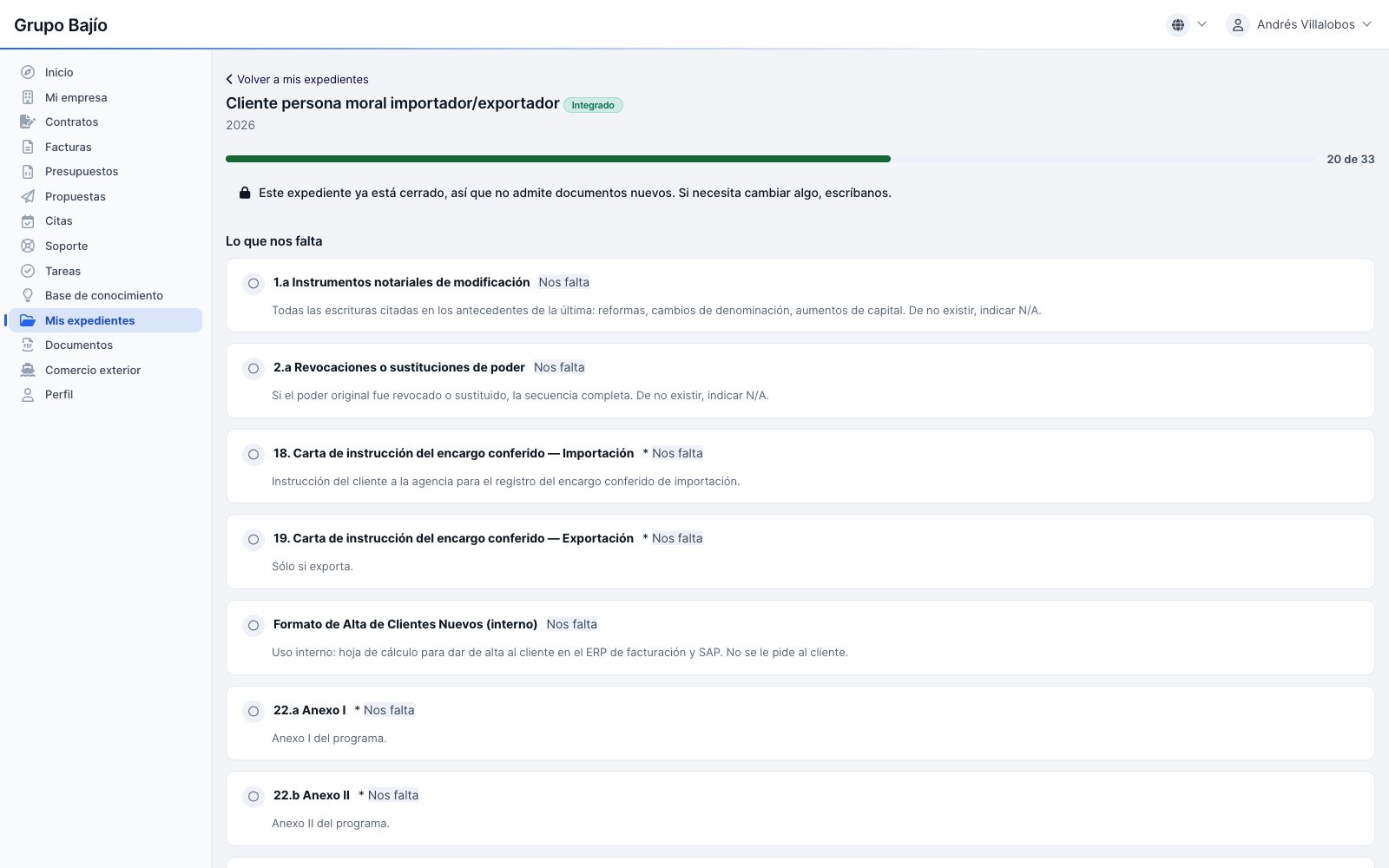Go to Comercio exterior section
This screenshot has height=868, width=1389.
105,370
